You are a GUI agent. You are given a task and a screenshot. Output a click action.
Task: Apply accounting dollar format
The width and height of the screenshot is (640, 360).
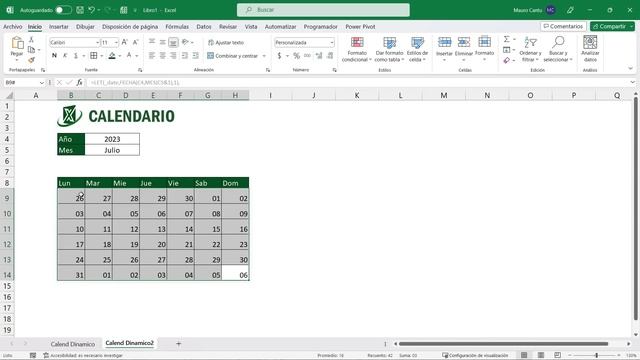pos(279,56)
